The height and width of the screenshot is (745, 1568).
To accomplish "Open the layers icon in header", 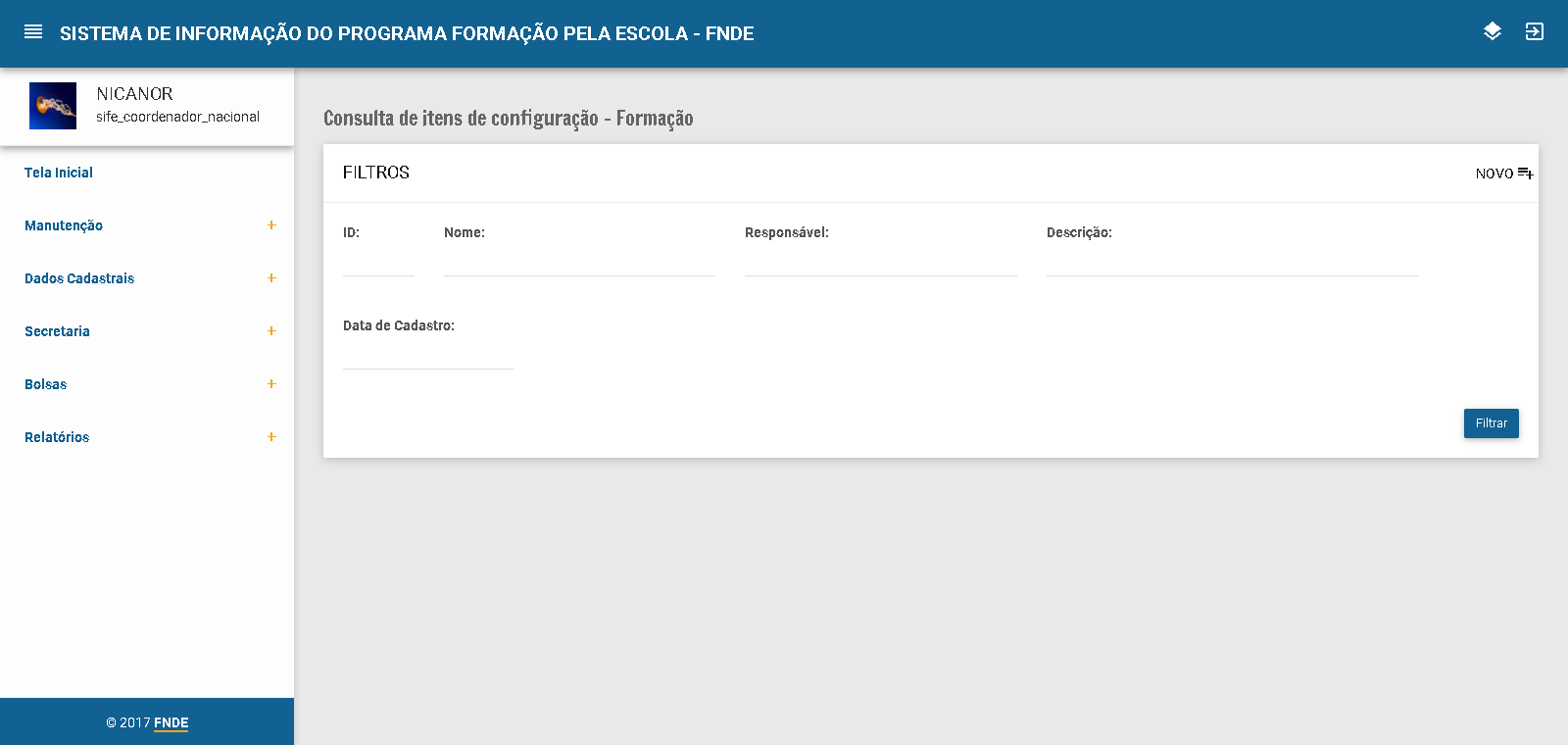I will (x=1492, y=31).
